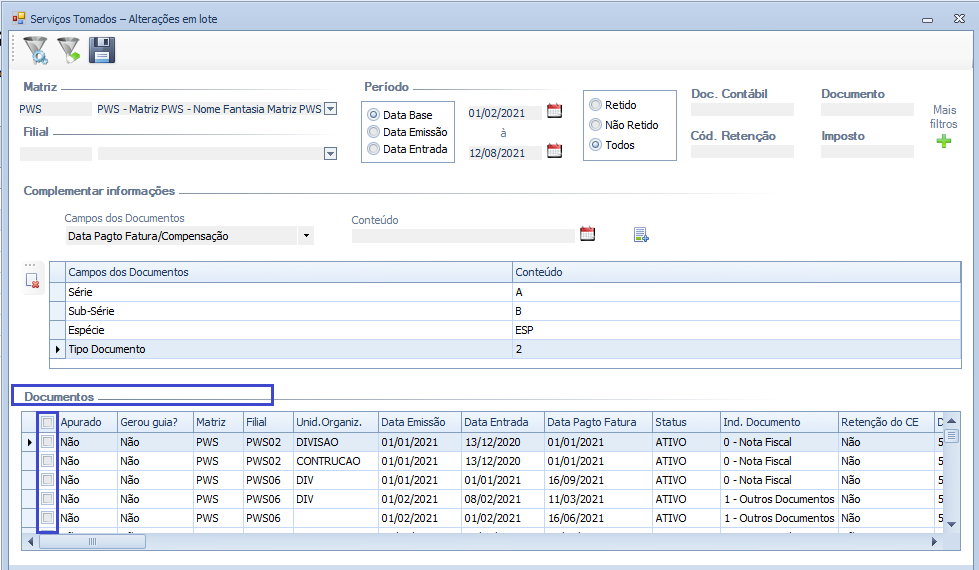Screen dimensions: 979x570
Task: Click the add content to list icon
Action: 641,235
